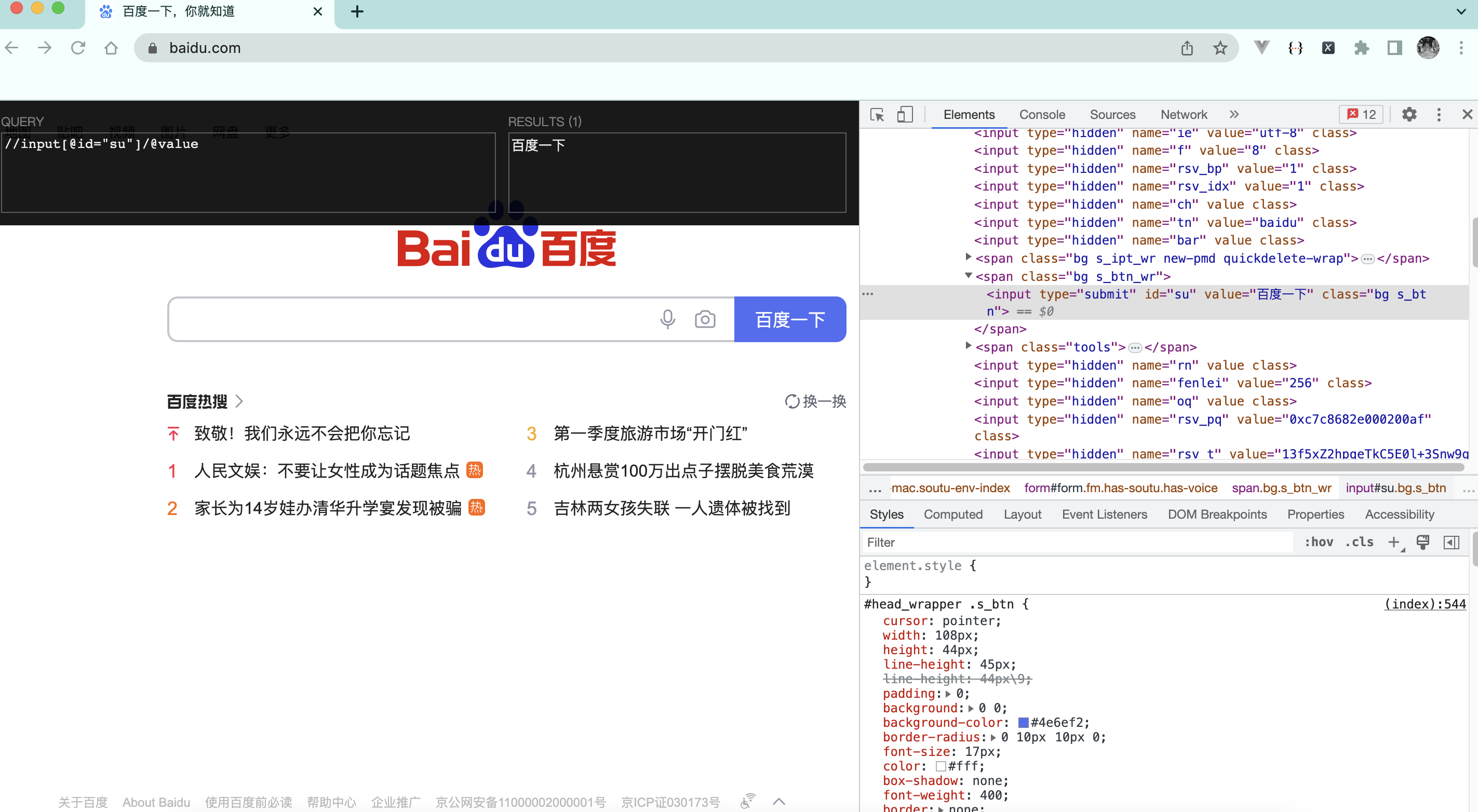Click the new style rule plus icon
This screenshot has height=812, width=1478.
click(1393, 542)
